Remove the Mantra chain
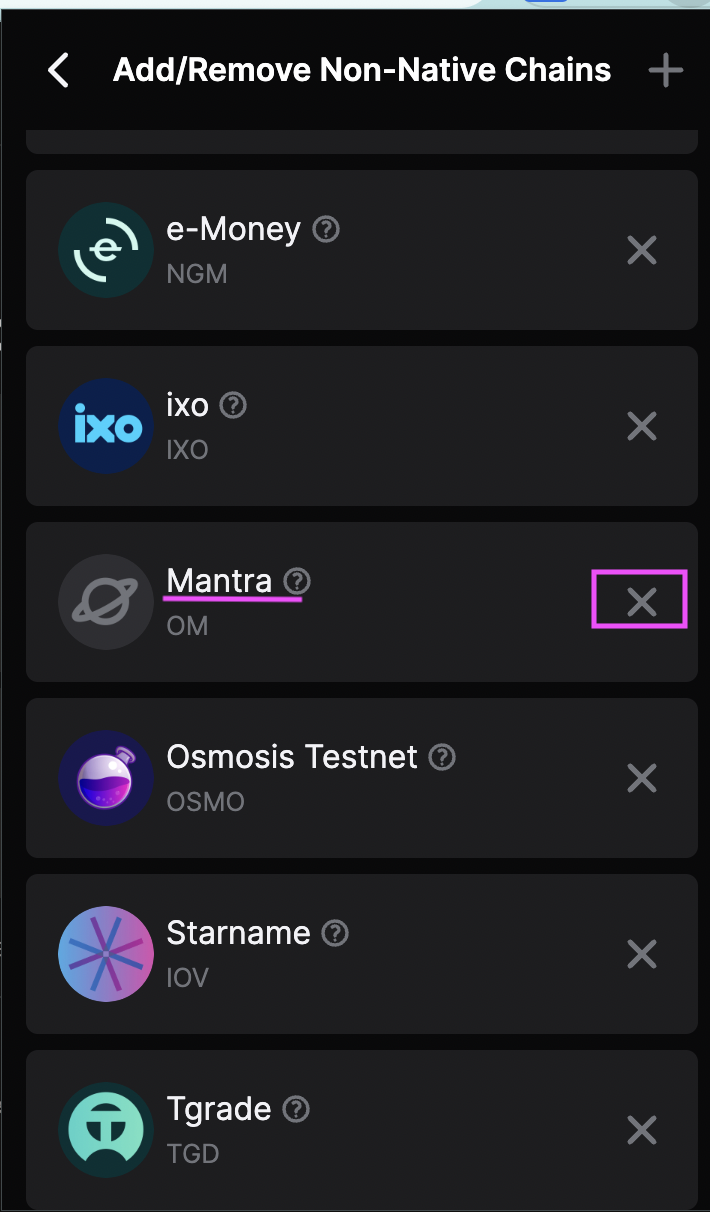The height and width of the screenshot is (1212, 710). [641, 601]
